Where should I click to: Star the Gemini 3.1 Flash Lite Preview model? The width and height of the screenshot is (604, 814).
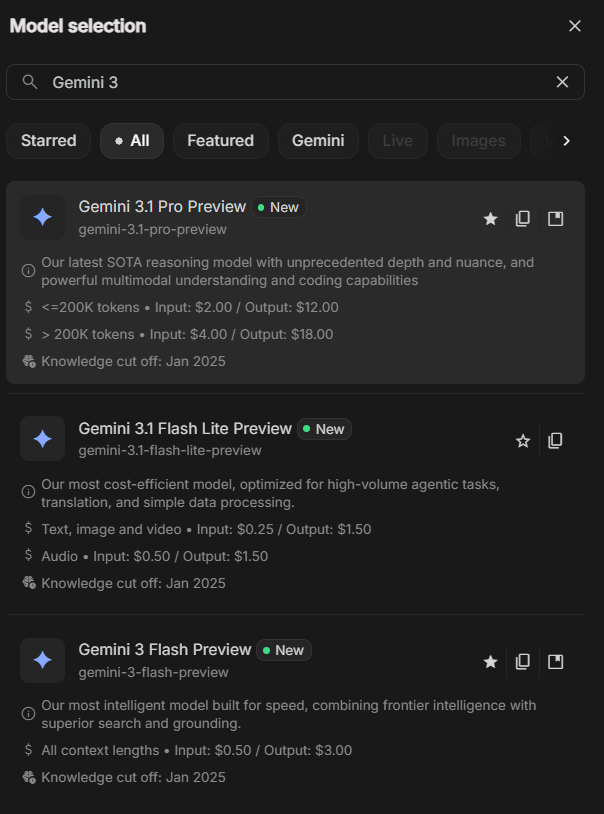tap(523, 440)
